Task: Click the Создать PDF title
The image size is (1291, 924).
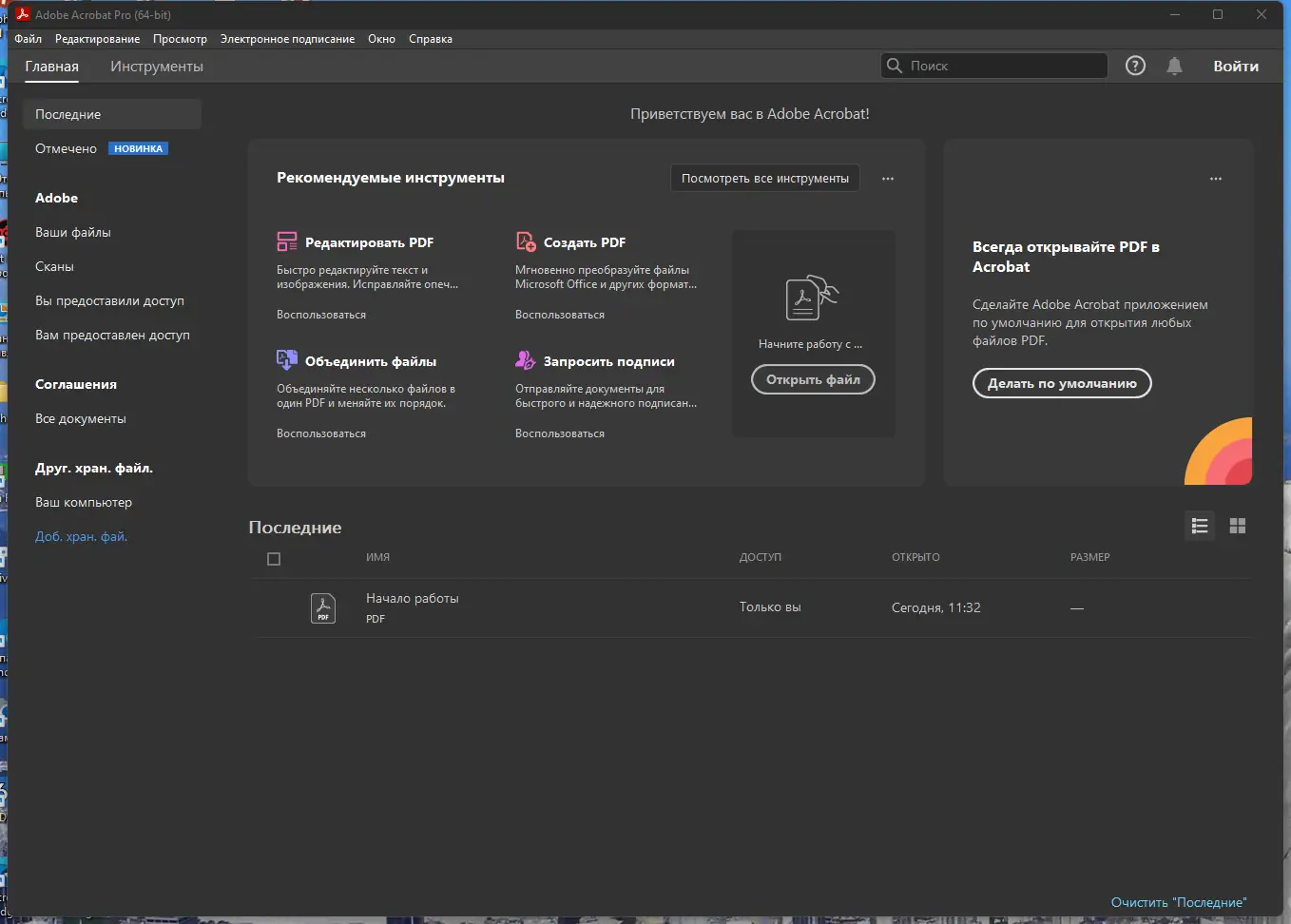Action: pos(585,242)
